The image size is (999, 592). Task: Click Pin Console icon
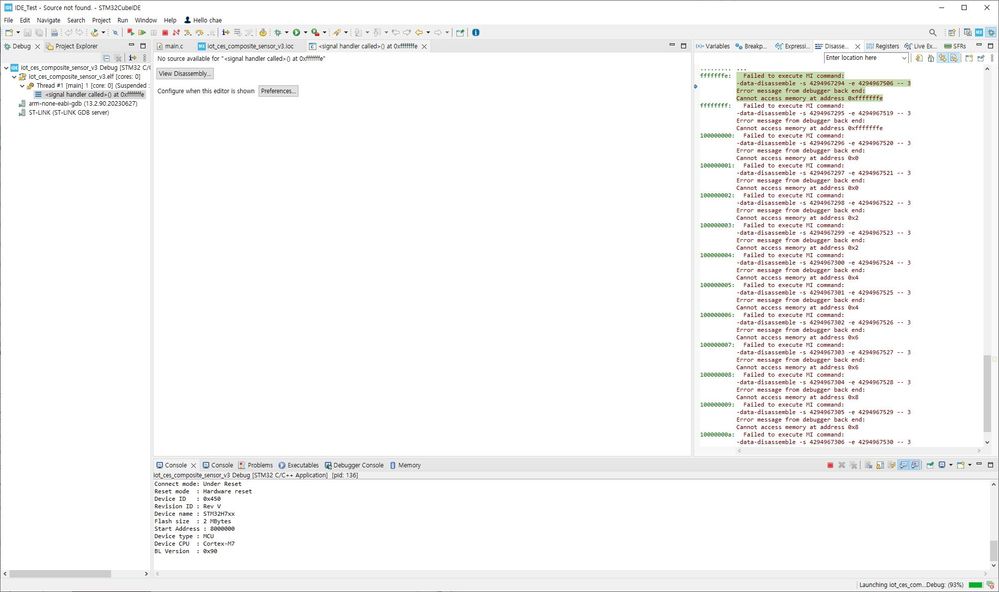click(x=930, y=465)
